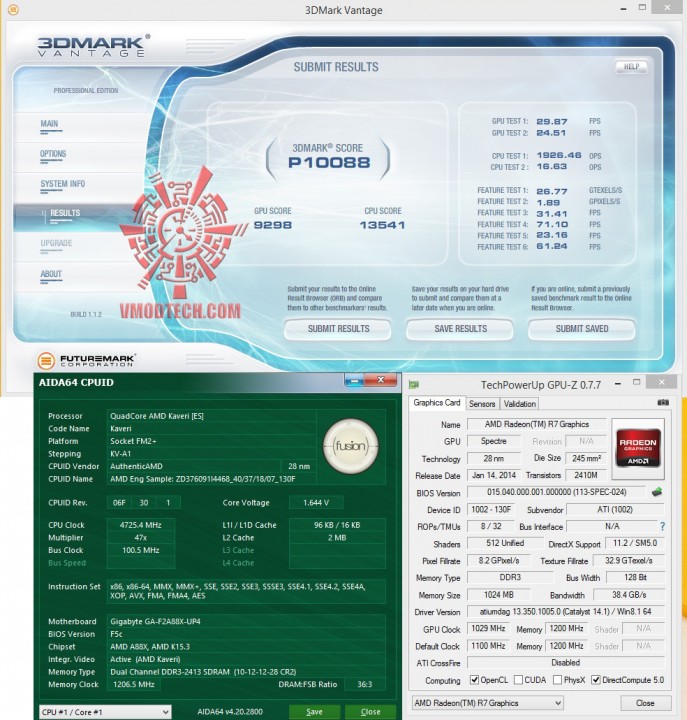Open the AMD Radeon R7 Graphics adapter dropdown
Screen dimensions: 687x720
point(488,703)
